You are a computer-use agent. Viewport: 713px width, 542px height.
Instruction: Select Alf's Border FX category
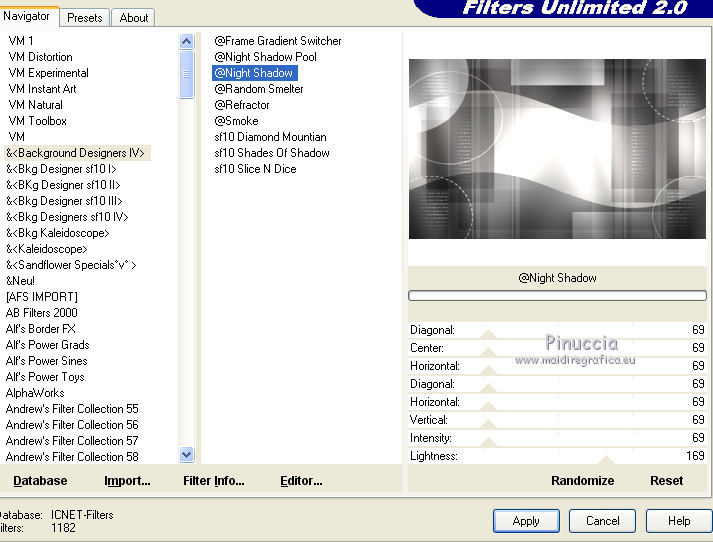[x=40, y=328]
